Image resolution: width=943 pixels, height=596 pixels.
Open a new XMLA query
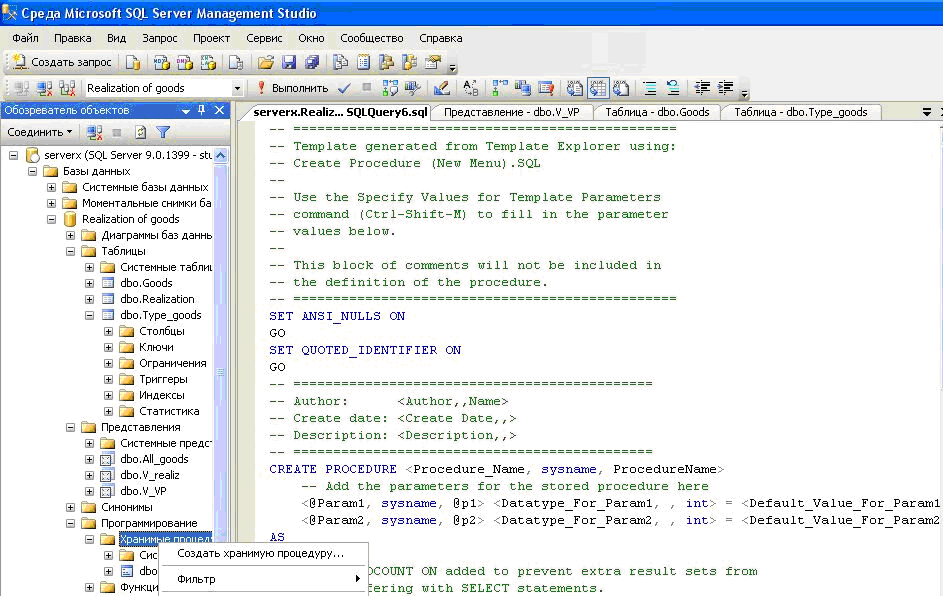pos(207,62)
